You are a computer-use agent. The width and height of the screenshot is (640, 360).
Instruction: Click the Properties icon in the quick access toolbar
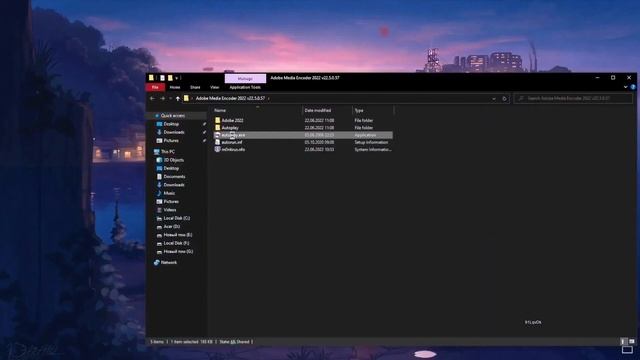click(162, 78)
